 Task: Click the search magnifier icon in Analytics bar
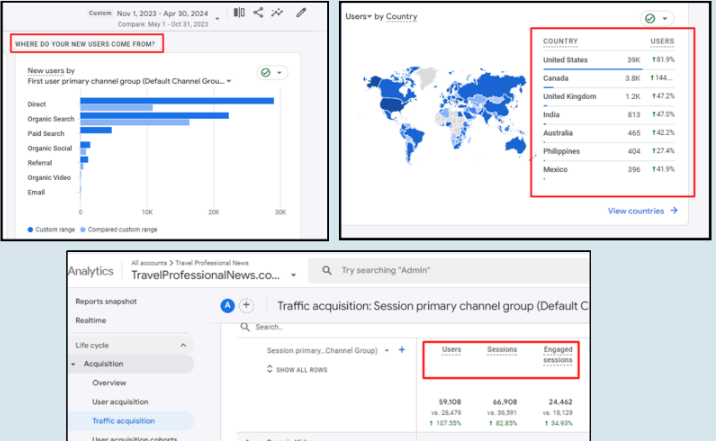[325, 270]
